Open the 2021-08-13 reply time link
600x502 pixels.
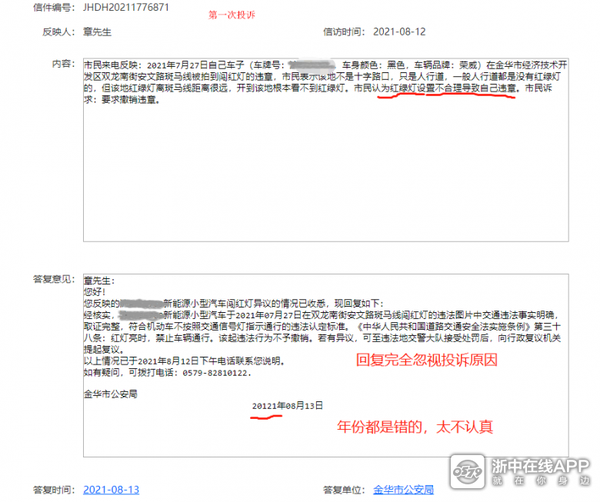tap(111, 490)
